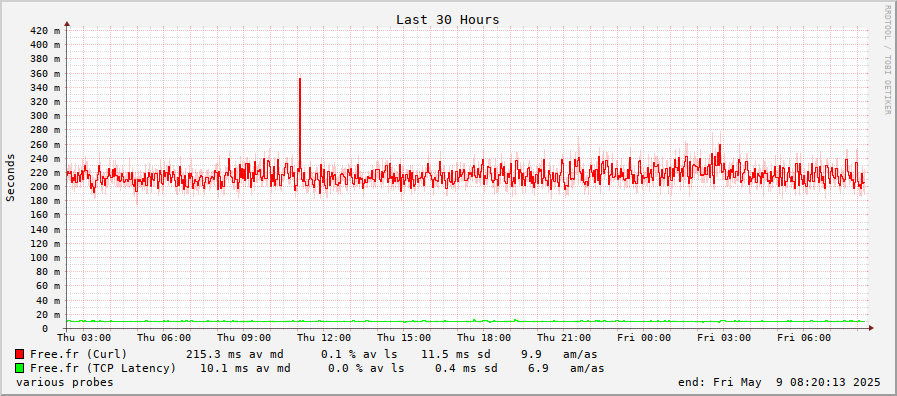Image resolution: width=897 pixels, height=396 pixels.
Task: Click the 'Thu 09:00' x-axis label
Action: tap(244, 338)
